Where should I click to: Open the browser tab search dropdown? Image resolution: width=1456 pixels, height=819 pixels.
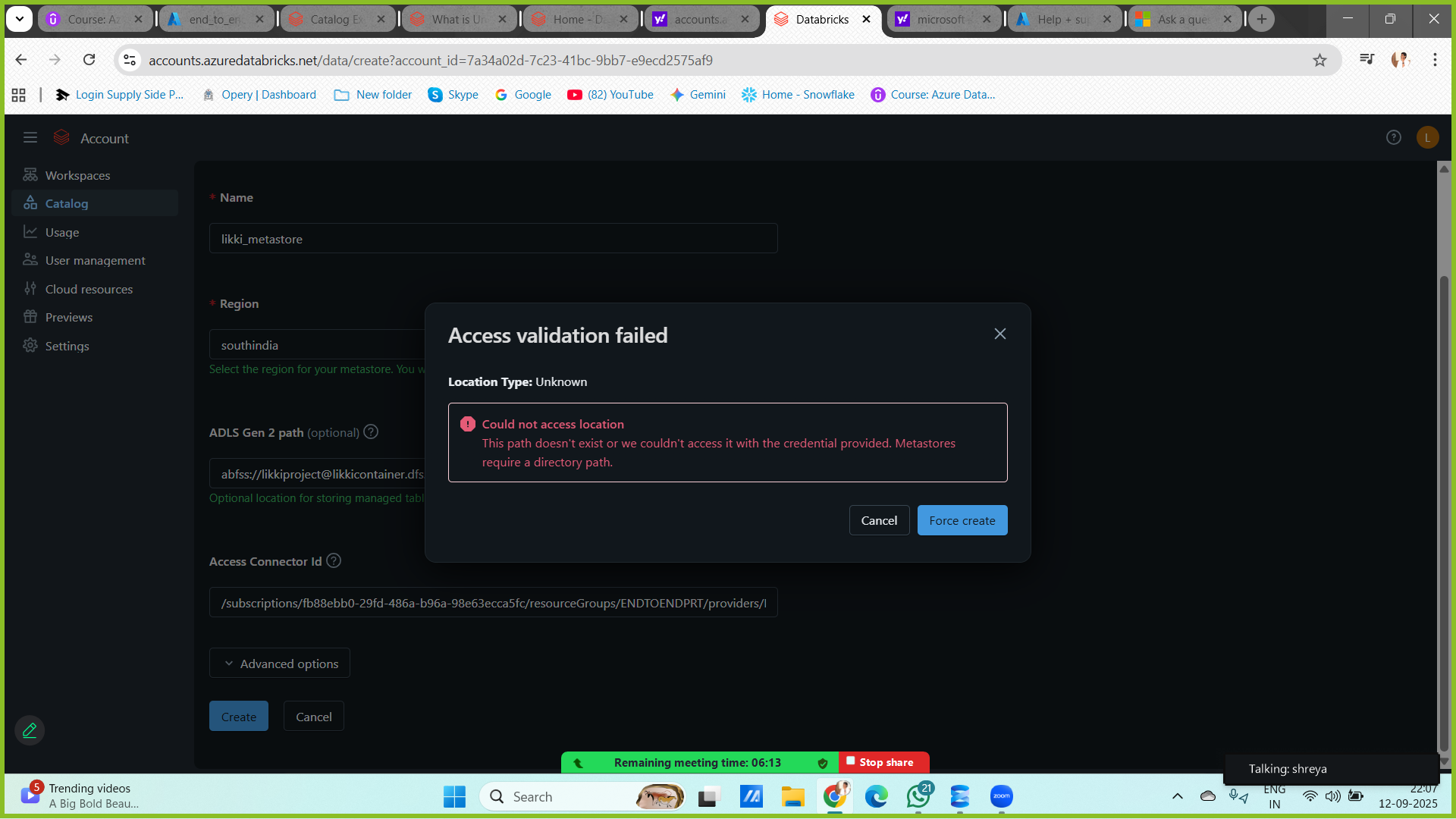point(19,19)
